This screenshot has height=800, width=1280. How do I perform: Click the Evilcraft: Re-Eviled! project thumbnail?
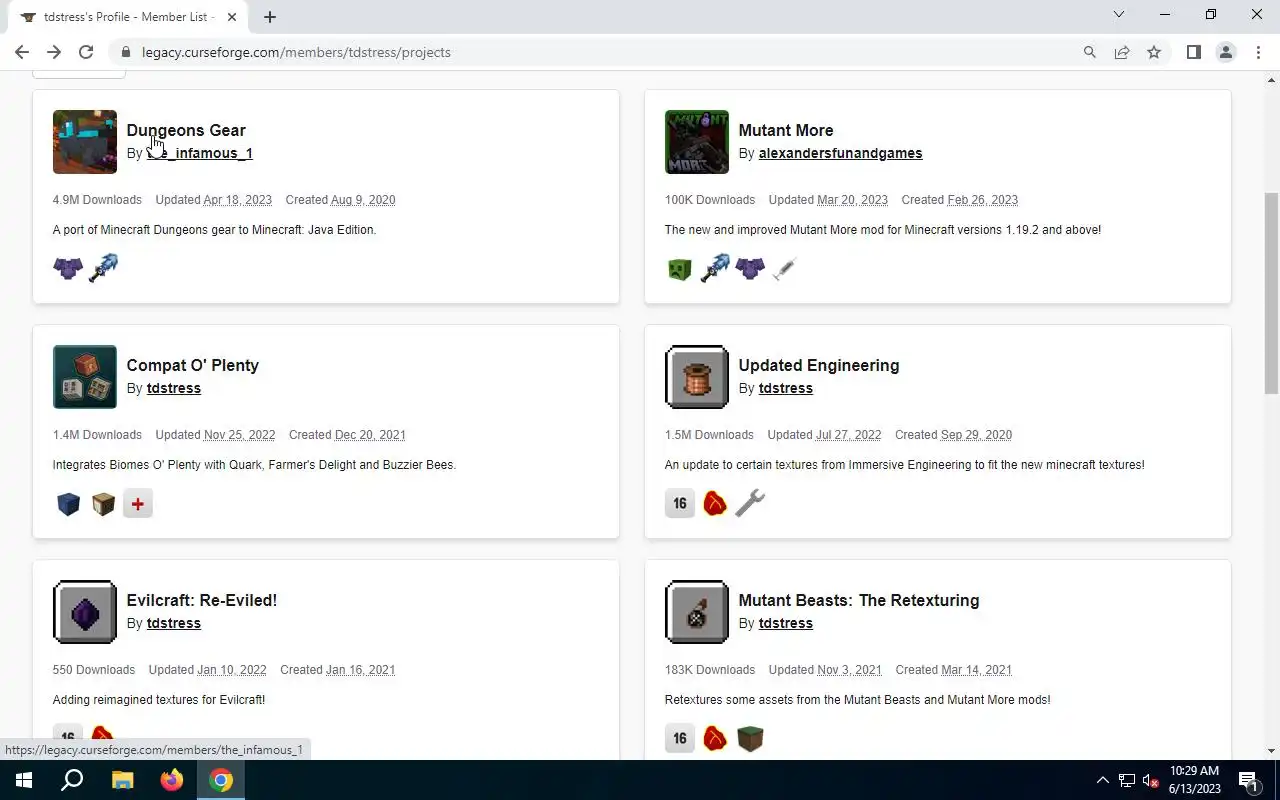(x=85, y=612)
